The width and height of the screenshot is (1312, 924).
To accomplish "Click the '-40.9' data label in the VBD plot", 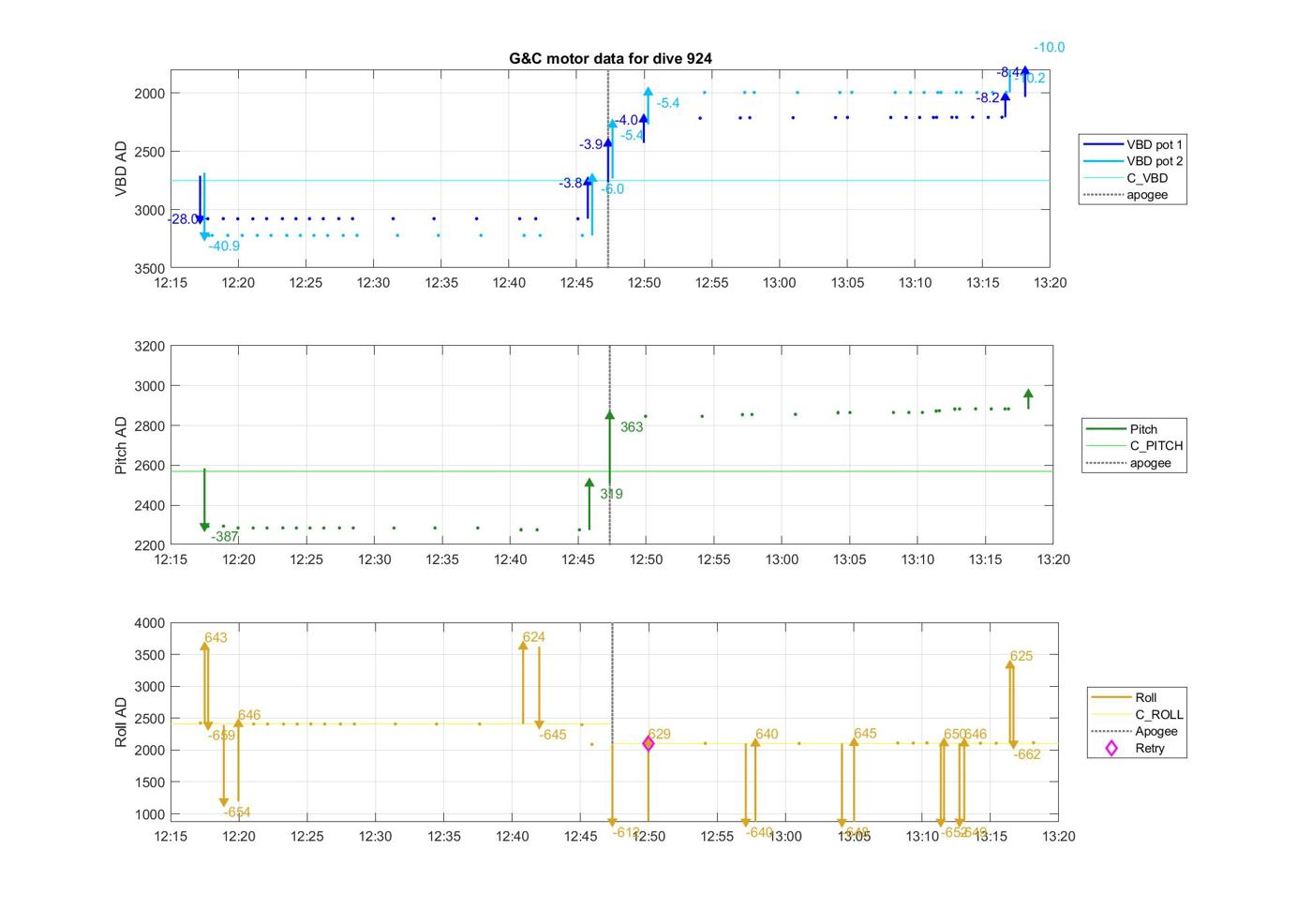I will tap(224, 246).
